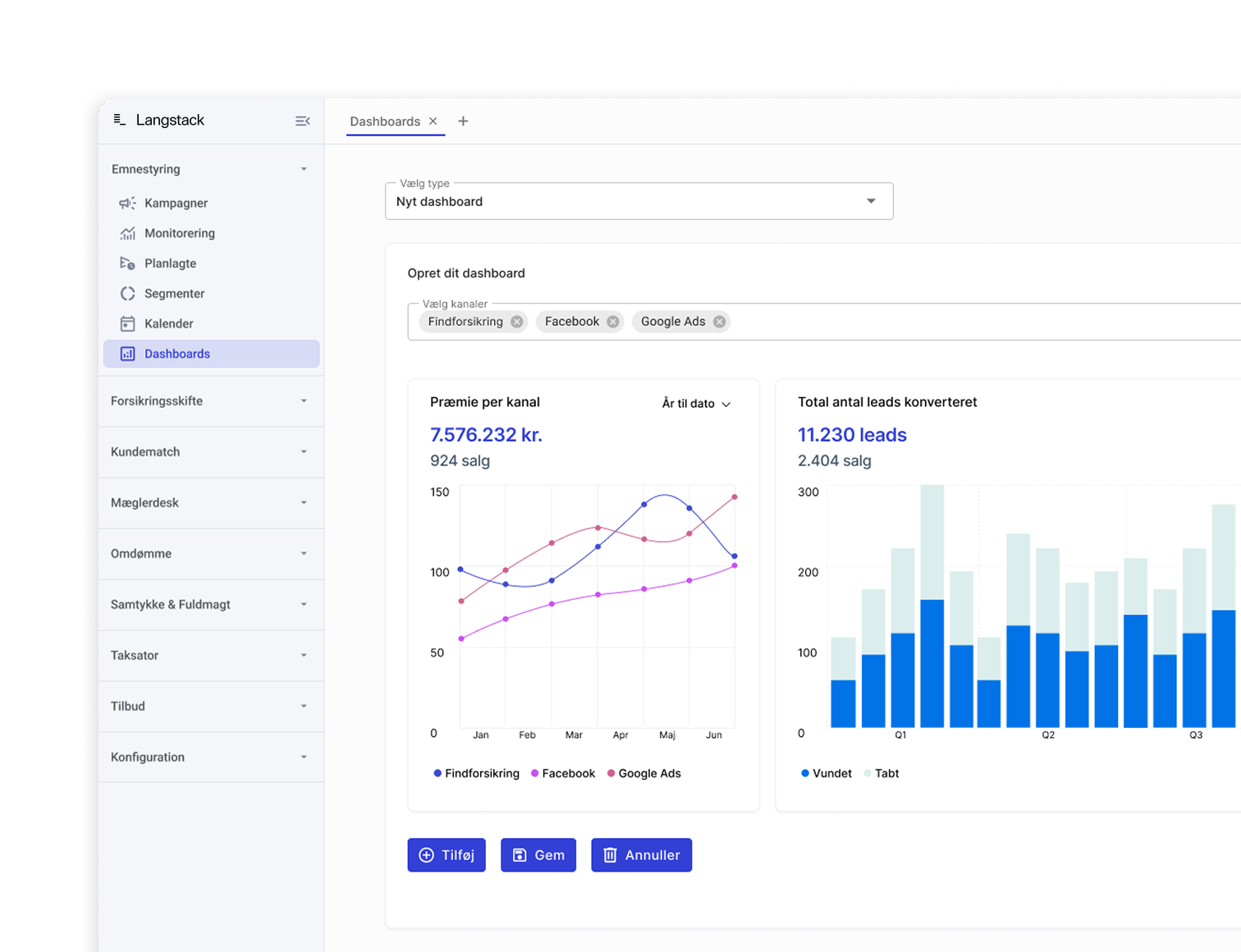Toggle Vundet series in bar chart legend
Screen dimensions: 1241x952
(x=827, y=773)
